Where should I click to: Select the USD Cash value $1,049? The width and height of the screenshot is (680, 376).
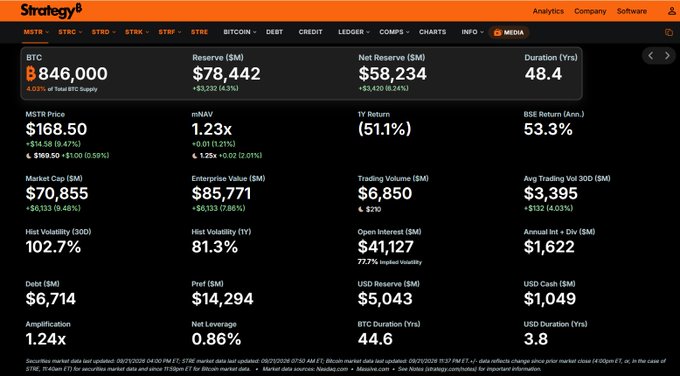point(550,299)
